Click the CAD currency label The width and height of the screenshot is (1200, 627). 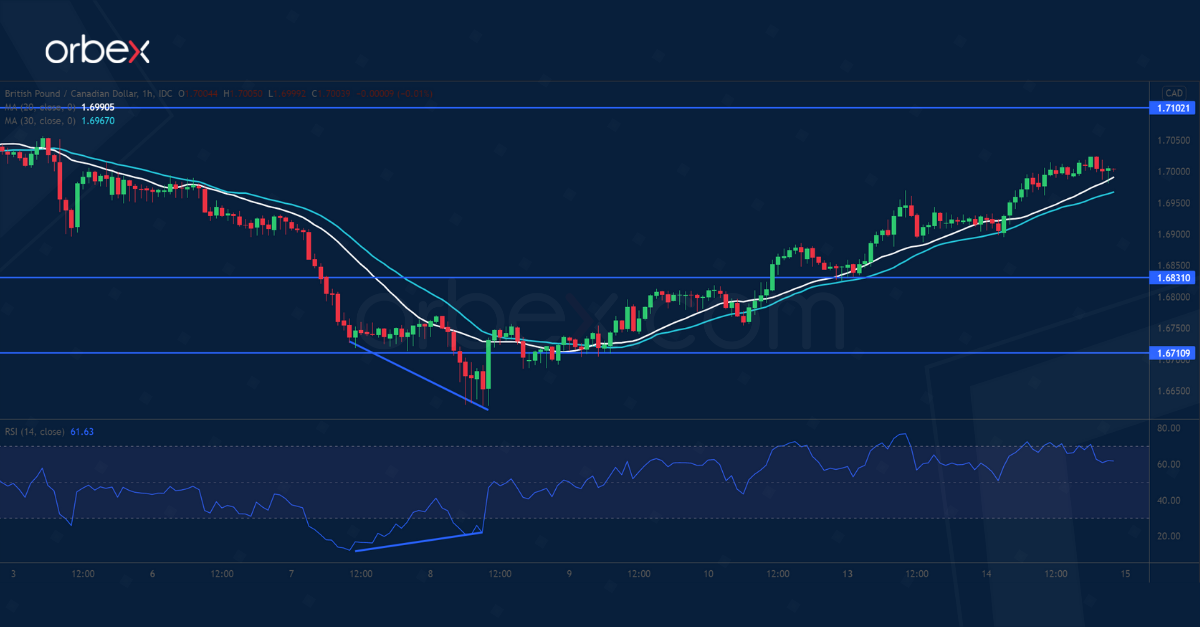click(1172, 93)
